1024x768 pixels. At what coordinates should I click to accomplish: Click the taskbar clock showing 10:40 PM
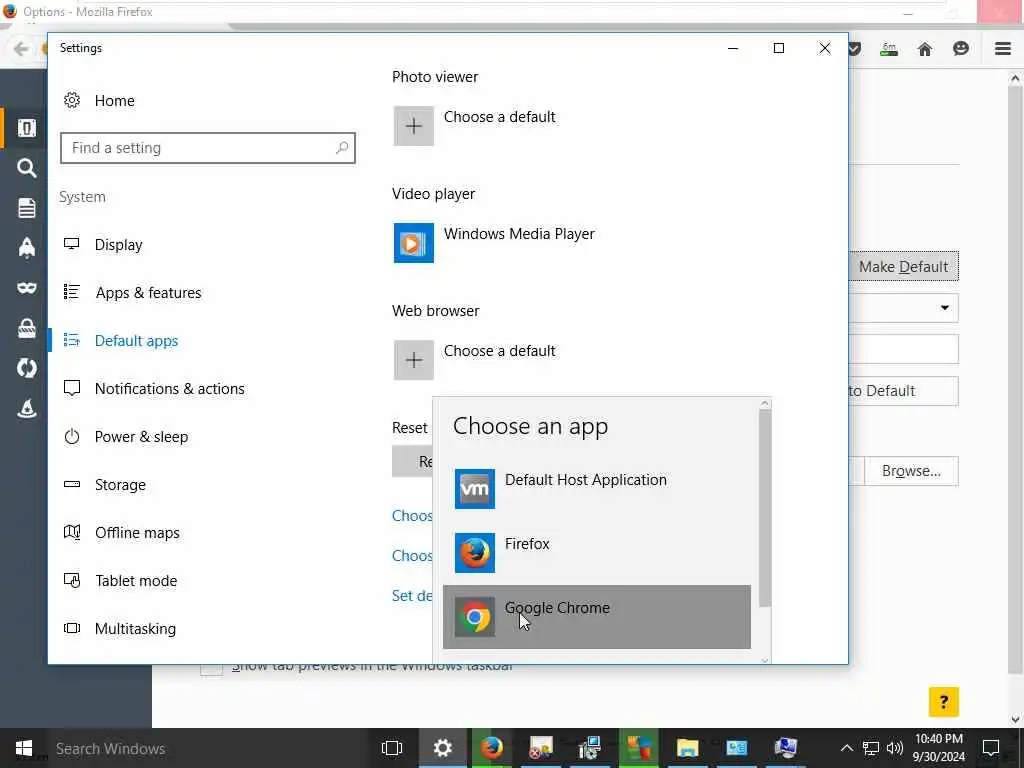(938, 748)
